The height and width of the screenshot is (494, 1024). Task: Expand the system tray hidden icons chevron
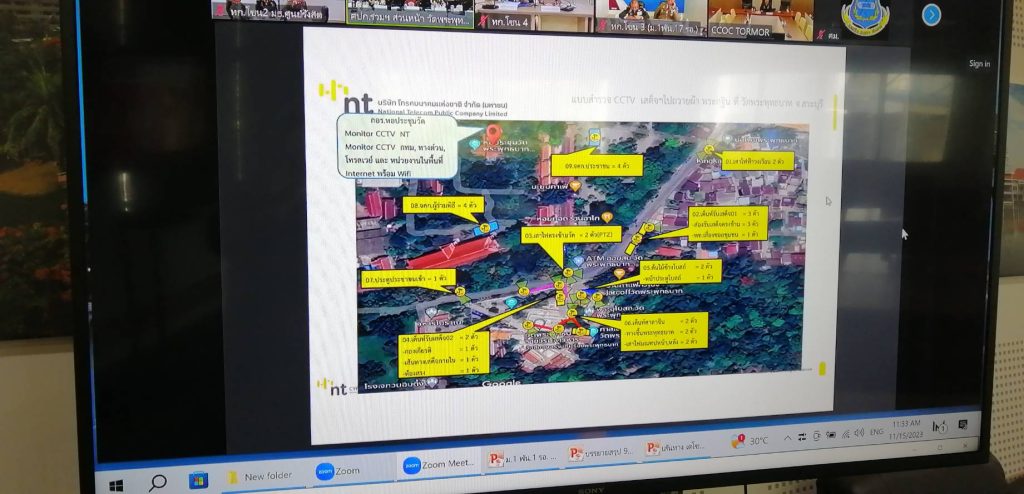click(x=786, y=438)
